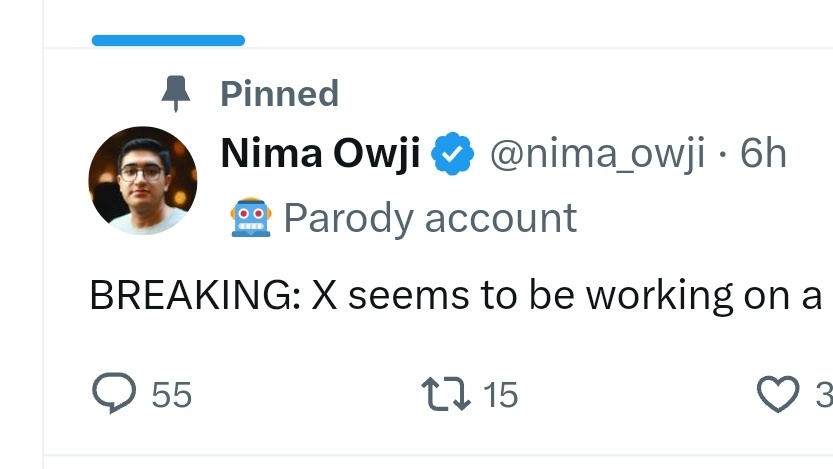The image size is (833, 469).
Task: Click the like count beside the heart
Action: click(823, 395)
